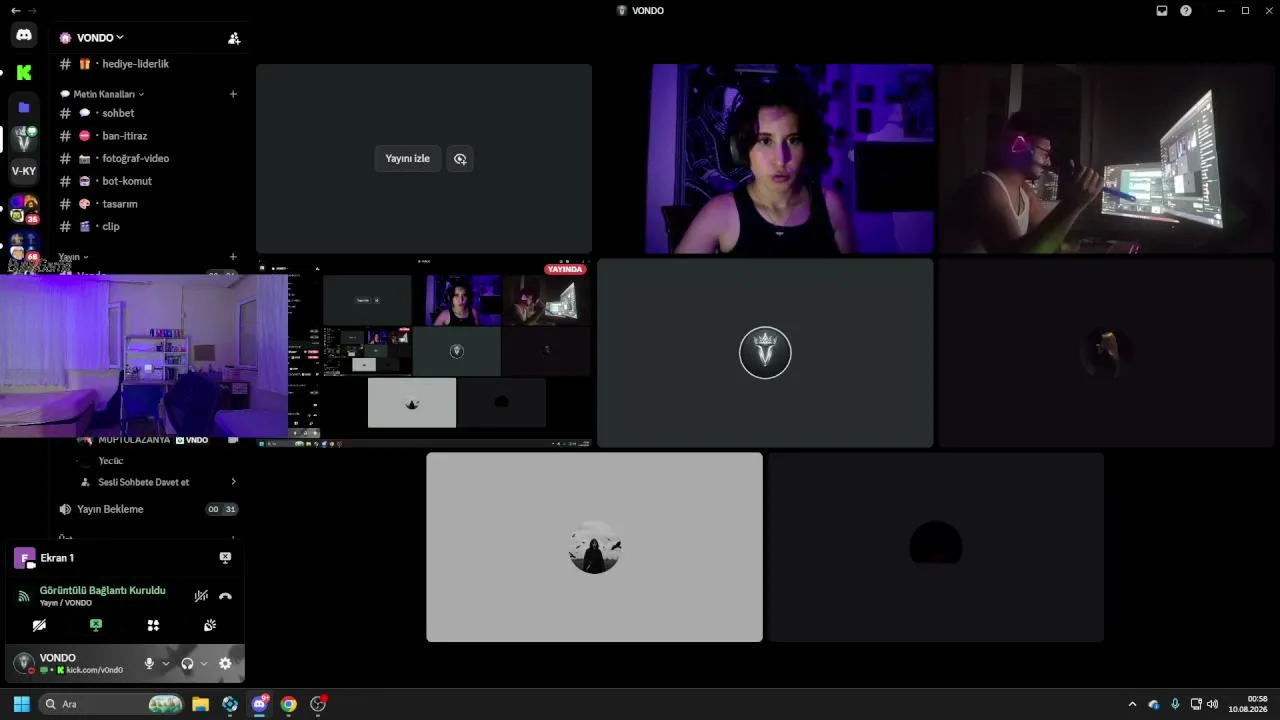Select the light gray participant tile
The height and width of the screenshot is (720, 1280).
pos(595,547)
